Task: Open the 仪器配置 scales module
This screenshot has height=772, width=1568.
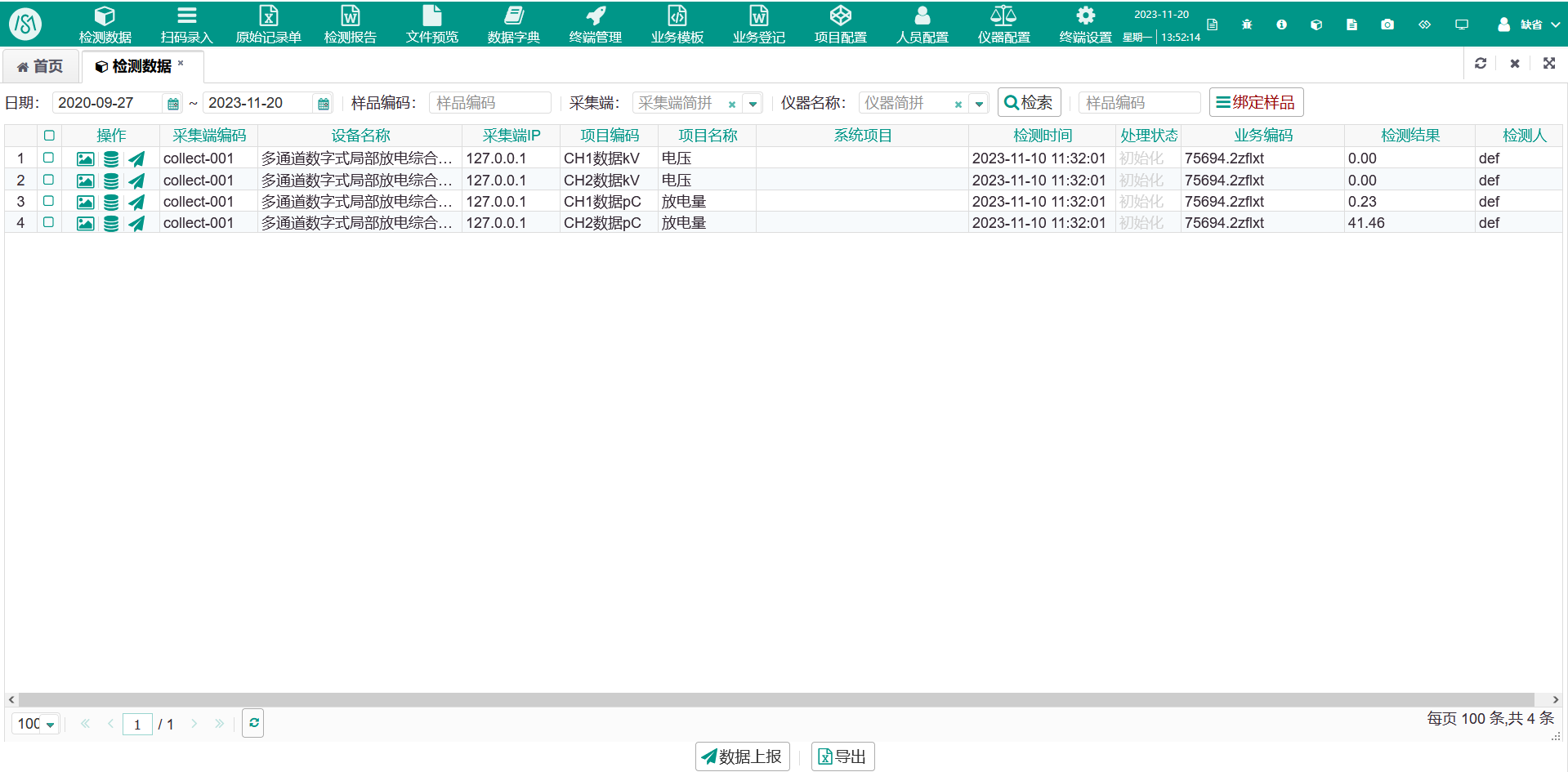Action: pos(1003,25)
